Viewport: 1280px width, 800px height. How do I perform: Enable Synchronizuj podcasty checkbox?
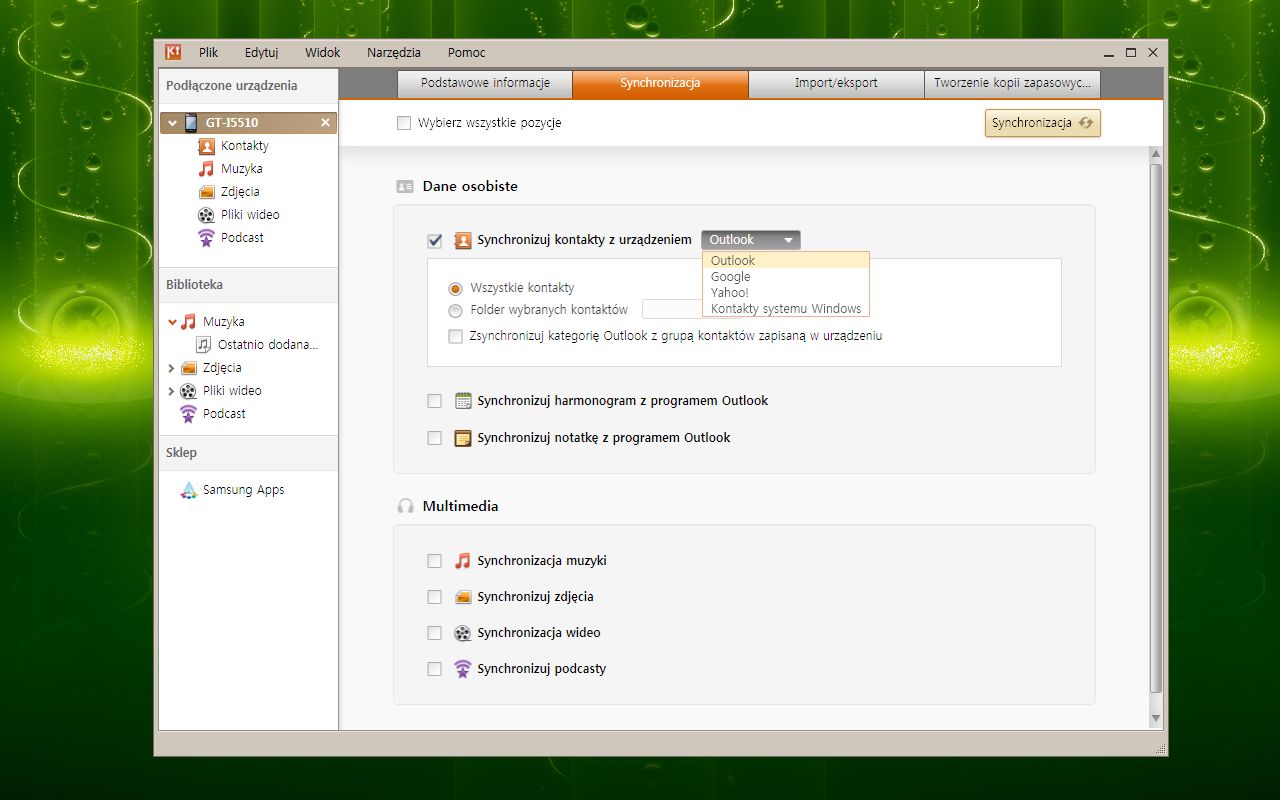[434, 669]
